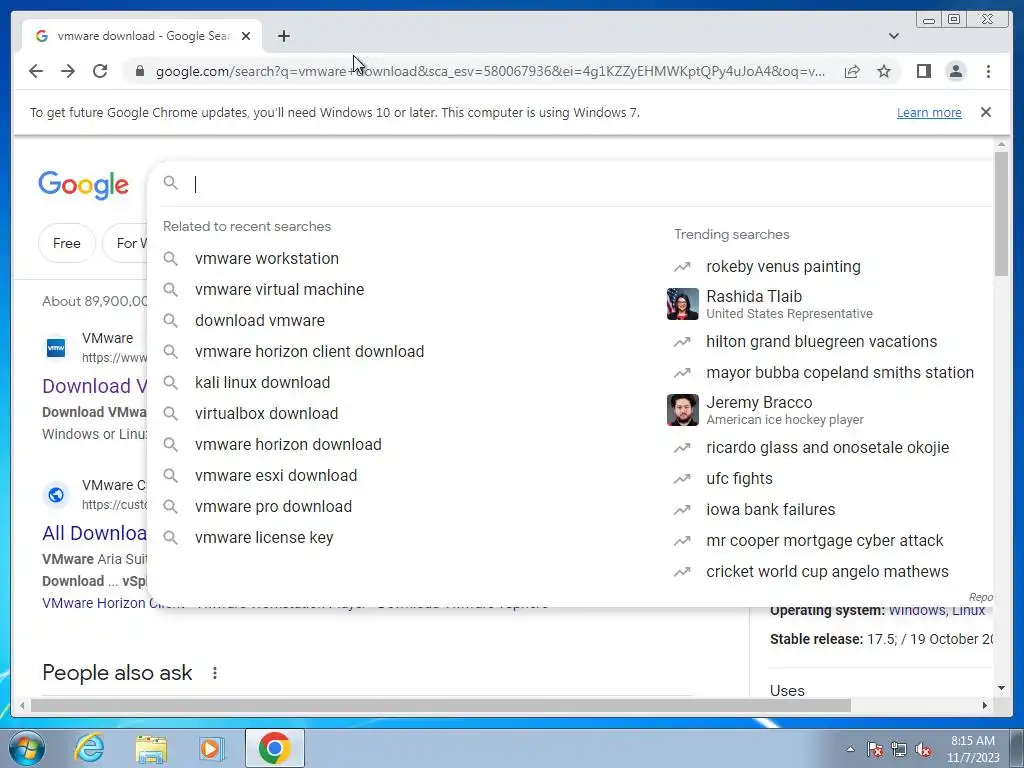Go back with the browser back arrow
The height and width of the screenshot is (768, 1024).
coord(36,71)
